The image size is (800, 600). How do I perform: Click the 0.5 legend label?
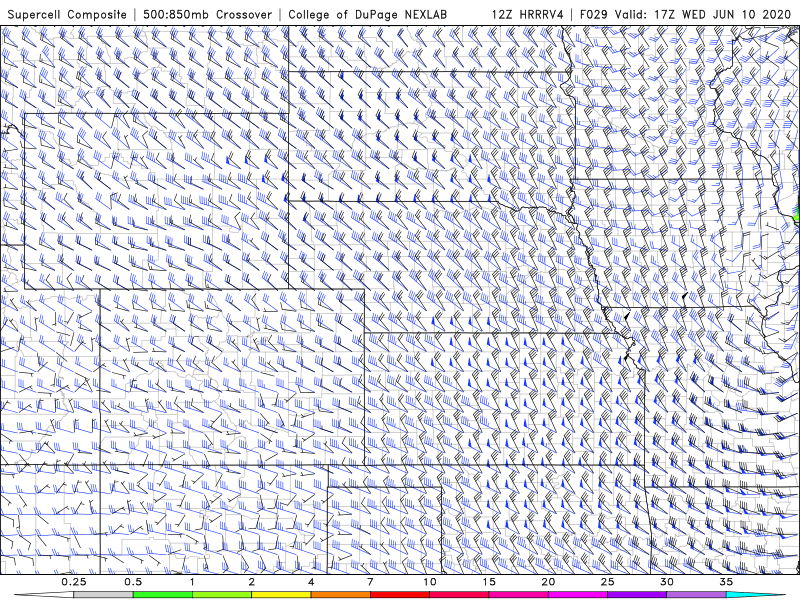pyautogui.click(x=133, y=582)
